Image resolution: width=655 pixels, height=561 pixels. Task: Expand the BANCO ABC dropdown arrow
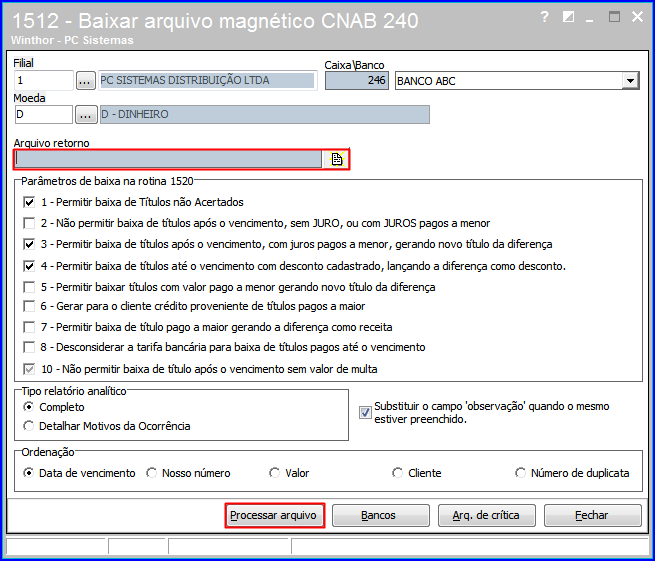(630, 81)
